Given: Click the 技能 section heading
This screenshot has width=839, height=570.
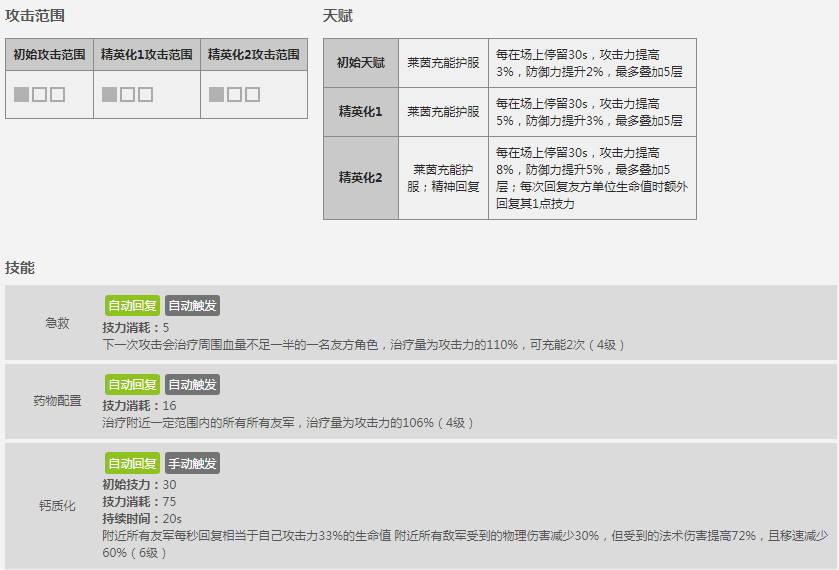Looking at the screenshot, I should pyautogui.click(x=20, y=268).
